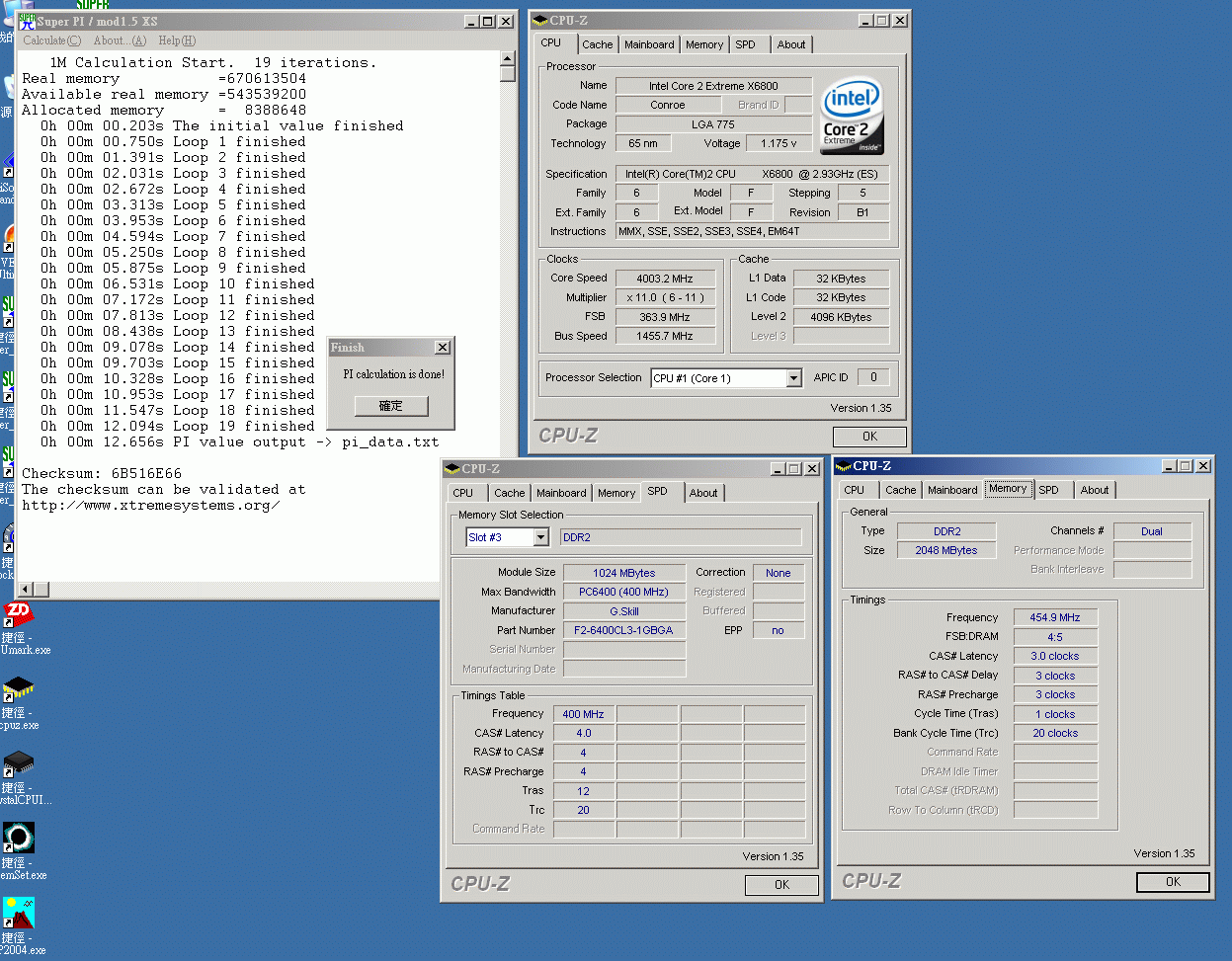Image resolution: width=1232 pixels, height=961 pixels.
Task: Click the Package LGA 775 field
Action: [x=713, y=124]
